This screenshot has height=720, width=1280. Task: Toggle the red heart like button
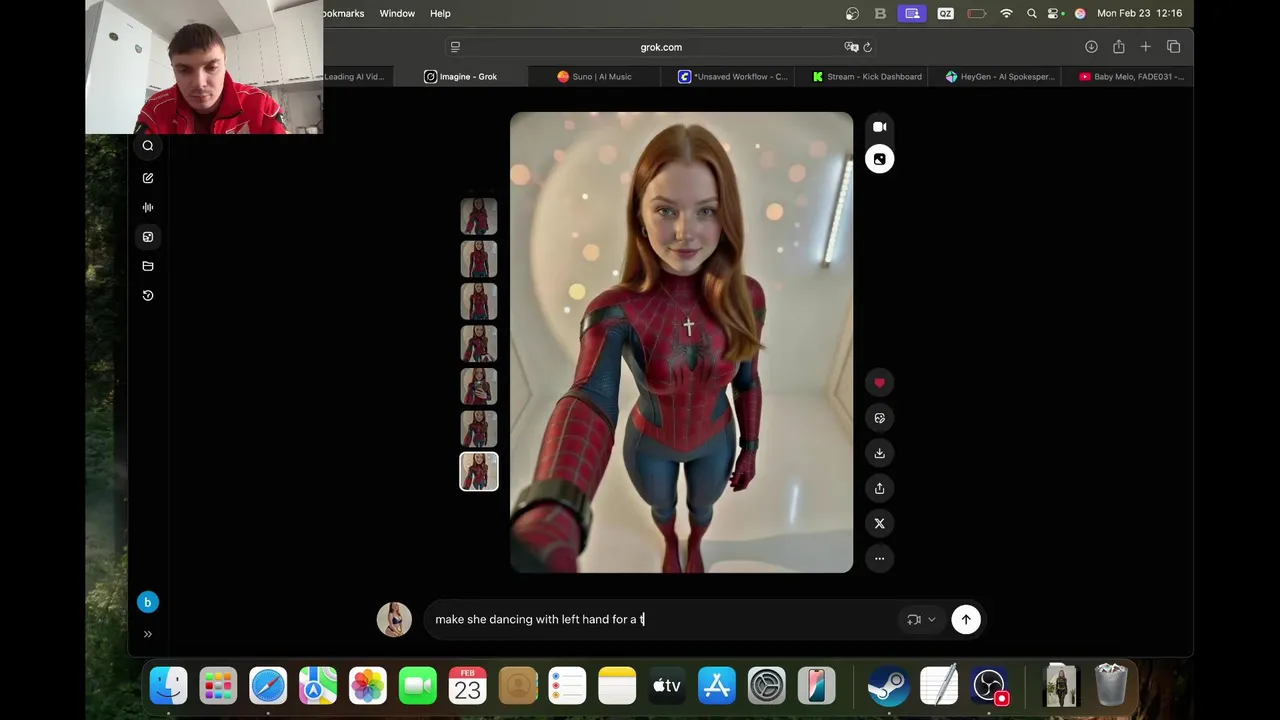click(x=880, y=383)
